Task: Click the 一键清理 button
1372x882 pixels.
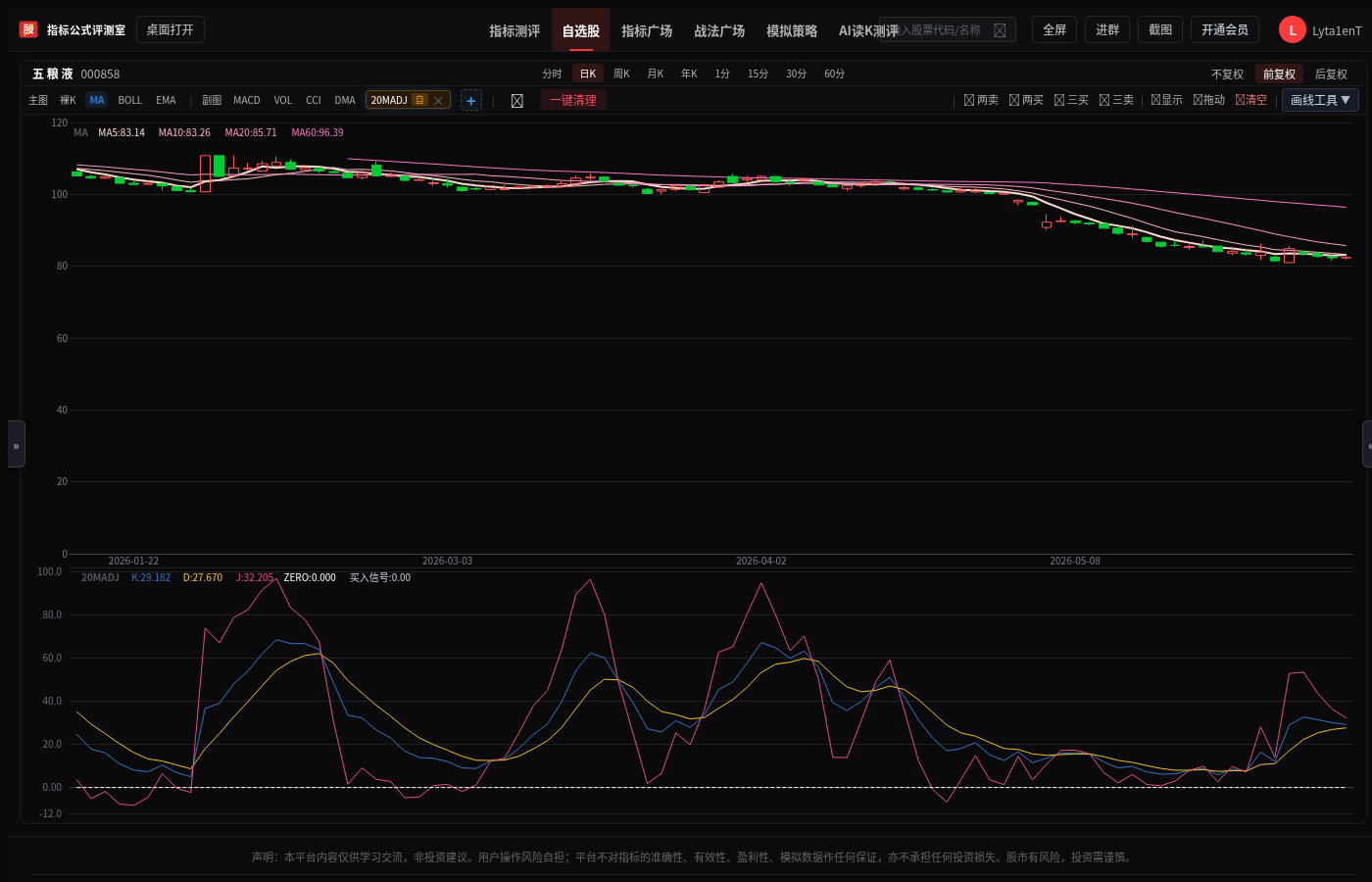Action: pos(573,100)
